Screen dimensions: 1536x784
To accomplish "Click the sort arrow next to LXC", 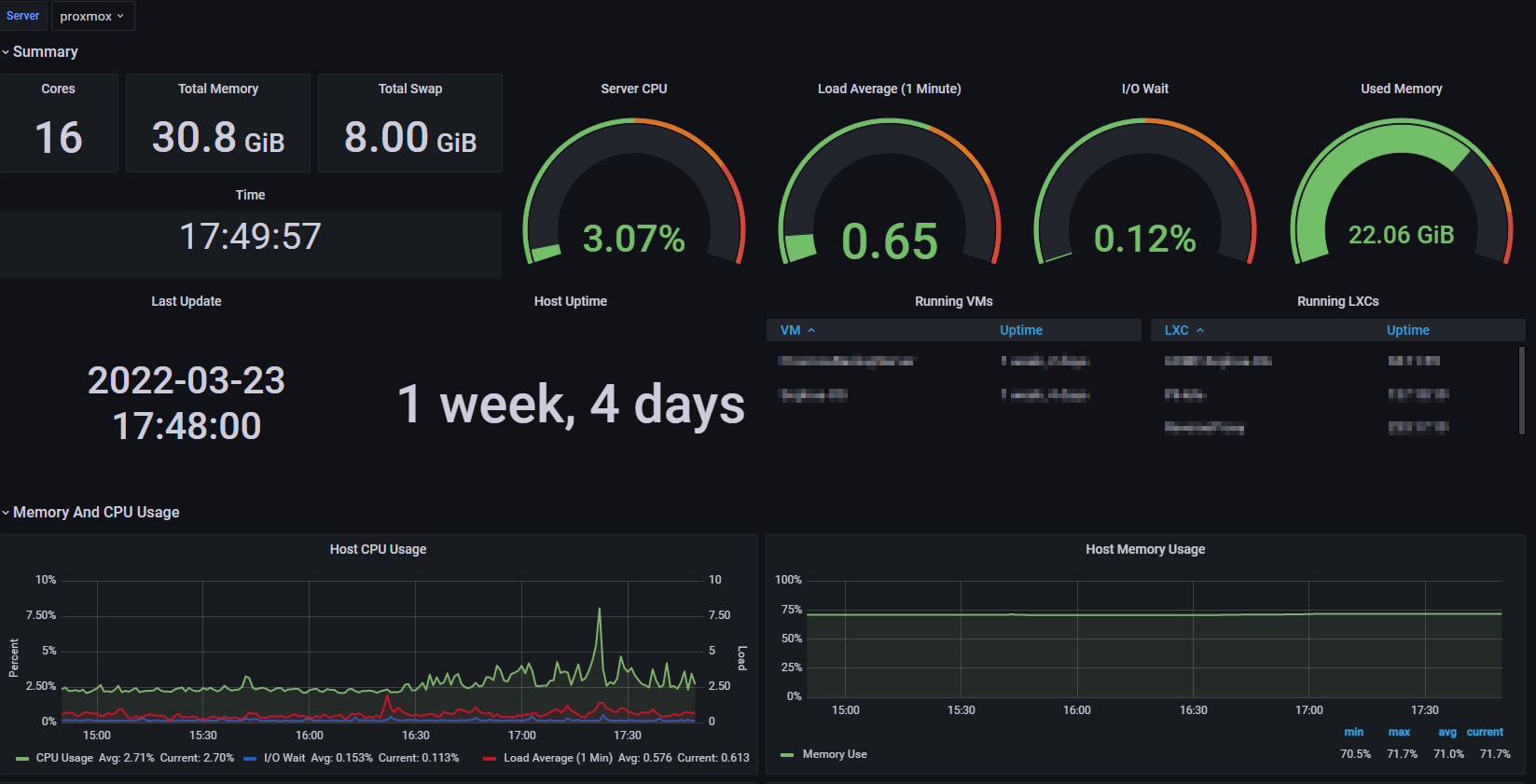I will [1200, 331].
